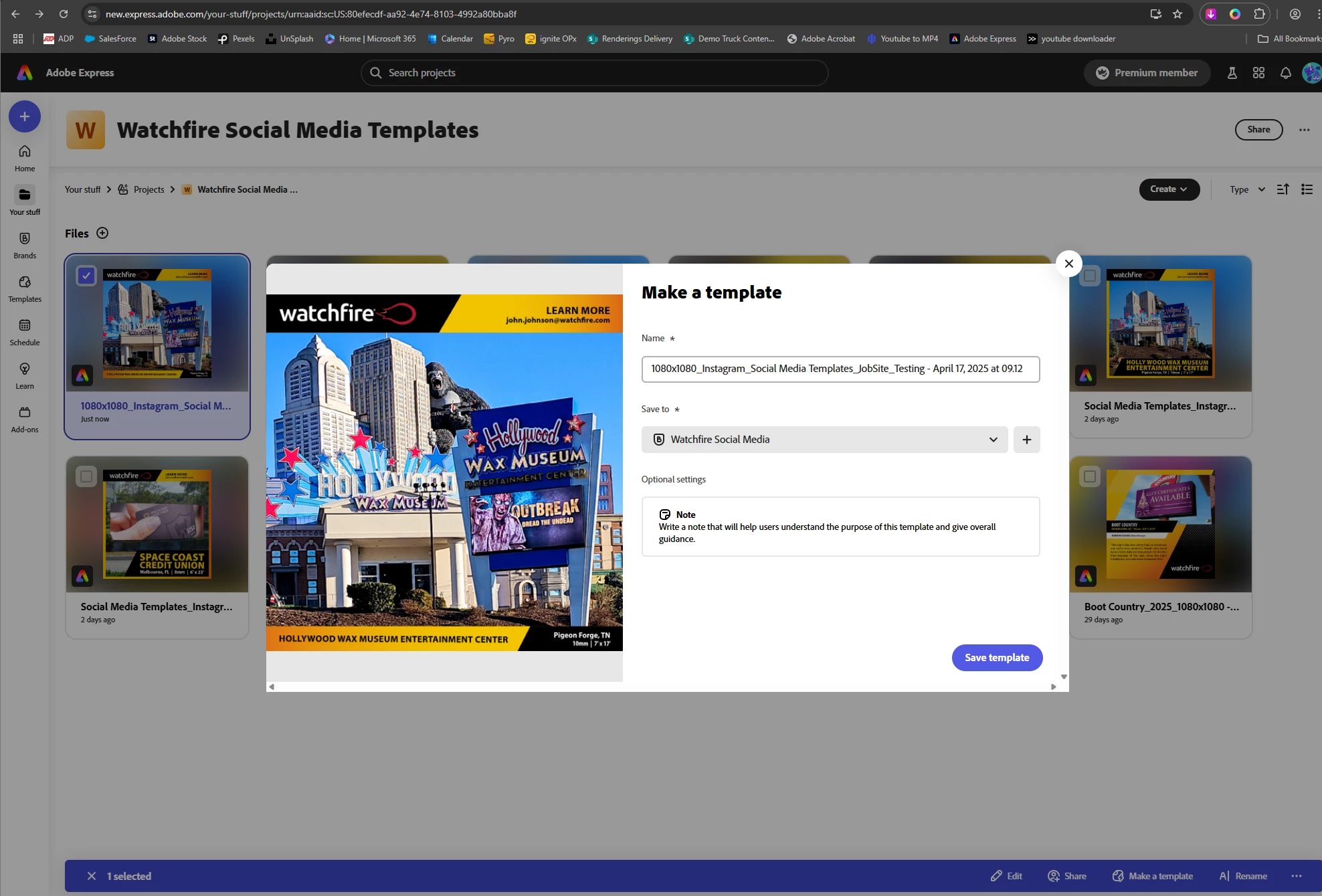This screenshot has width=1322, height=896.
Task: Click the Save template button
Action: (997, 658)
